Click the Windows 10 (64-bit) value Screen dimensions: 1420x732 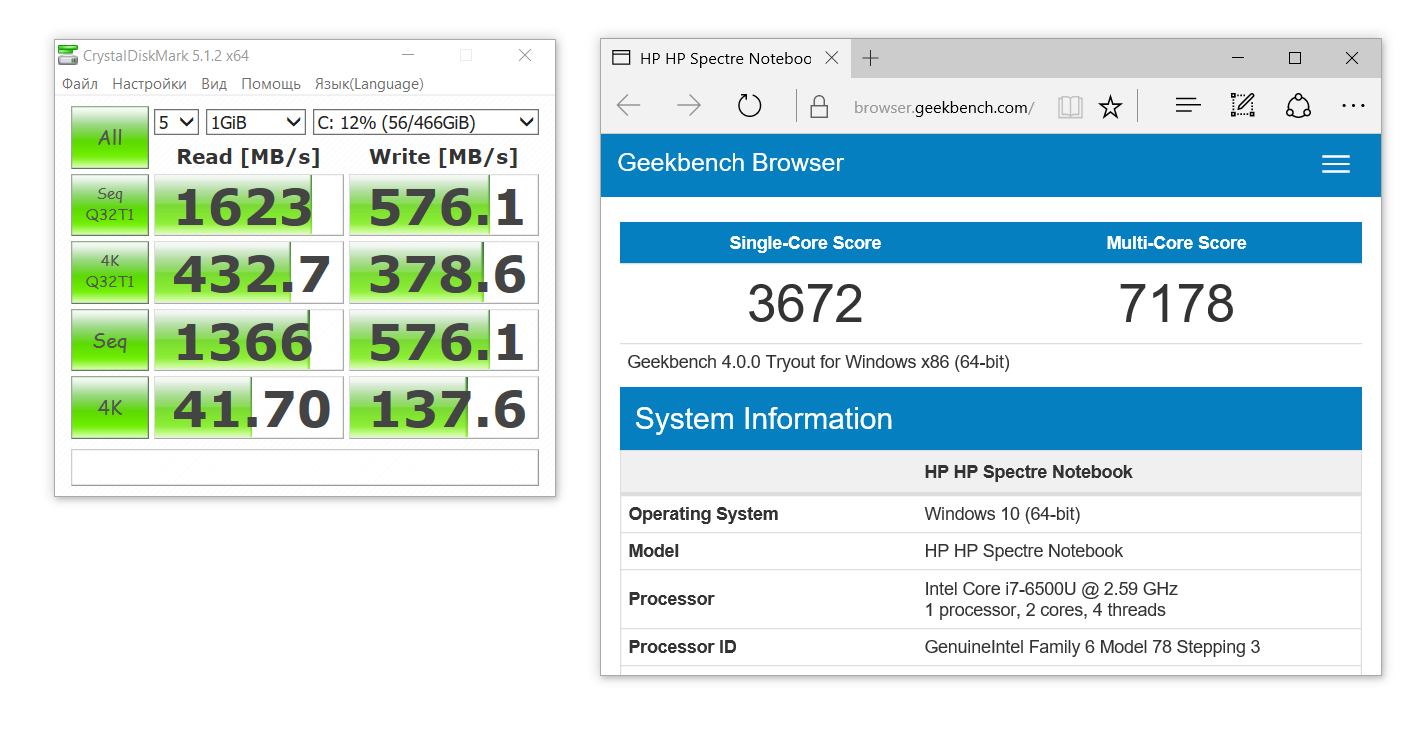pyautogui.click(x=1002, y=514)
